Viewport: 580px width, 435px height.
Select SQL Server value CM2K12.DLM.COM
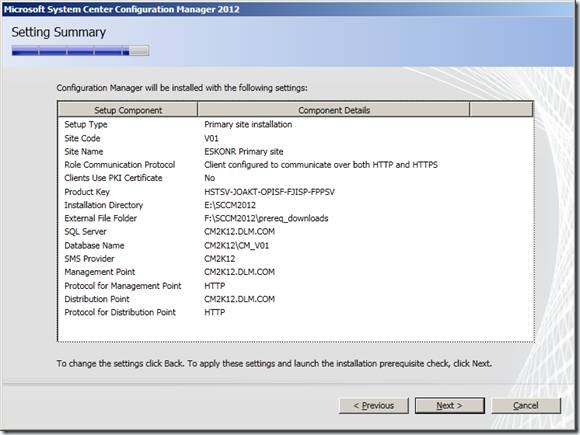click(x=240, y=232)
